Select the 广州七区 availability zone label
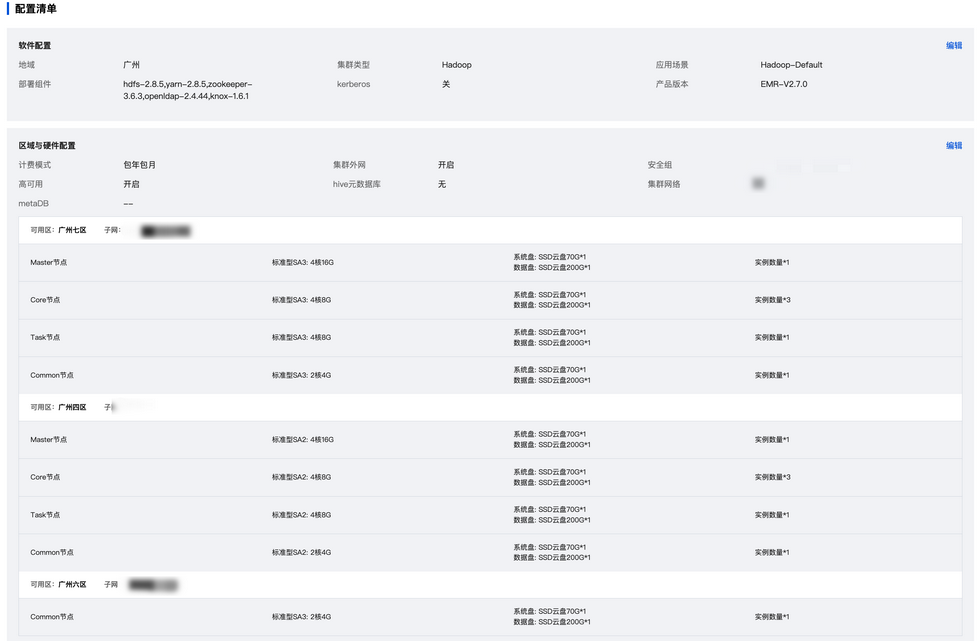This screenshot has width=978, height=641. point(72,230)
